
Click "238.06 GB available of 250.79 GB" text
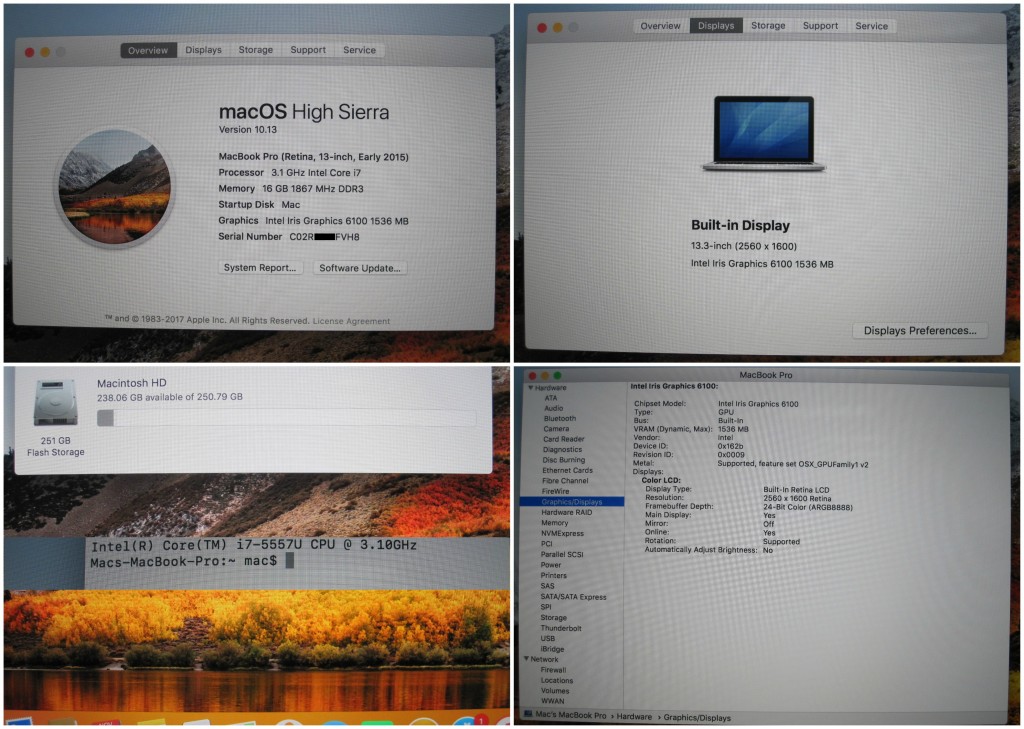(170, 397)
